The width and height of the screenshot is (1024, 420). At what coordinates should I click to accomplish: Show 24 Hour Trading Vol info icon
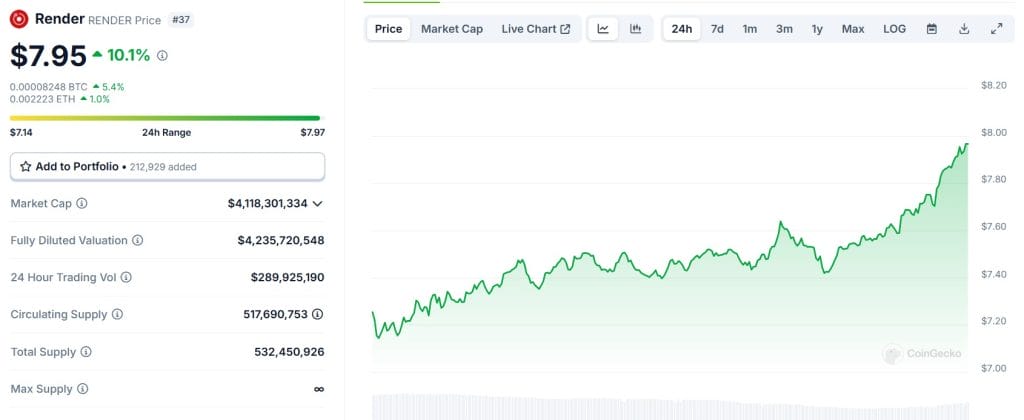pyautogui.click(x=126, y=278)
